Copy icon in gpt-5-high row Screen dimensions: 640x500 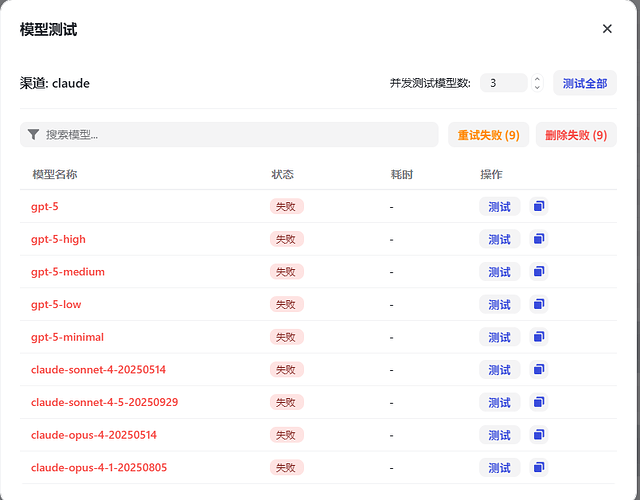(539, 239)
